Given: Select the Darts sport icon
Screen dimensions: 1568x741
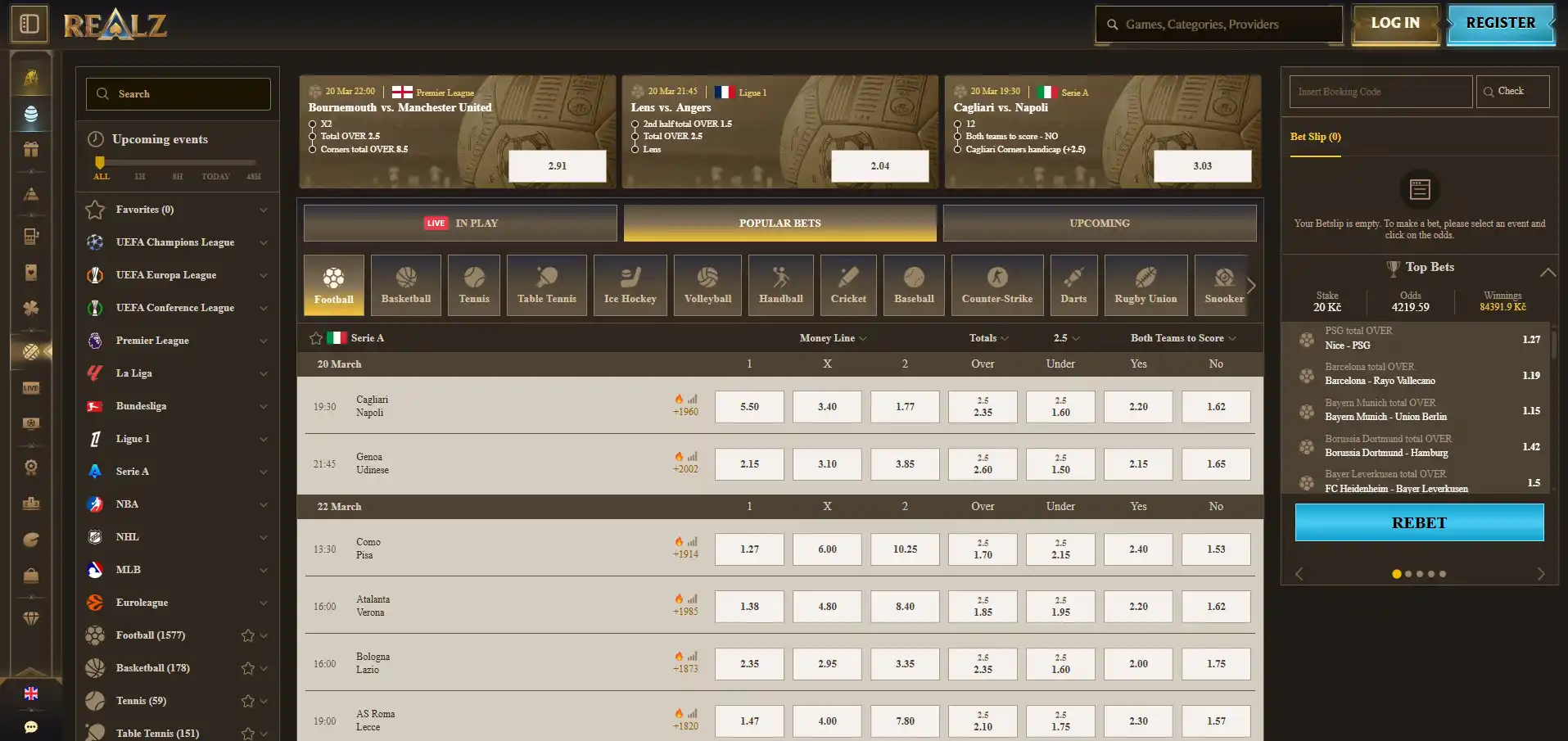Looking at the screenshot, I should point(1074,285).
